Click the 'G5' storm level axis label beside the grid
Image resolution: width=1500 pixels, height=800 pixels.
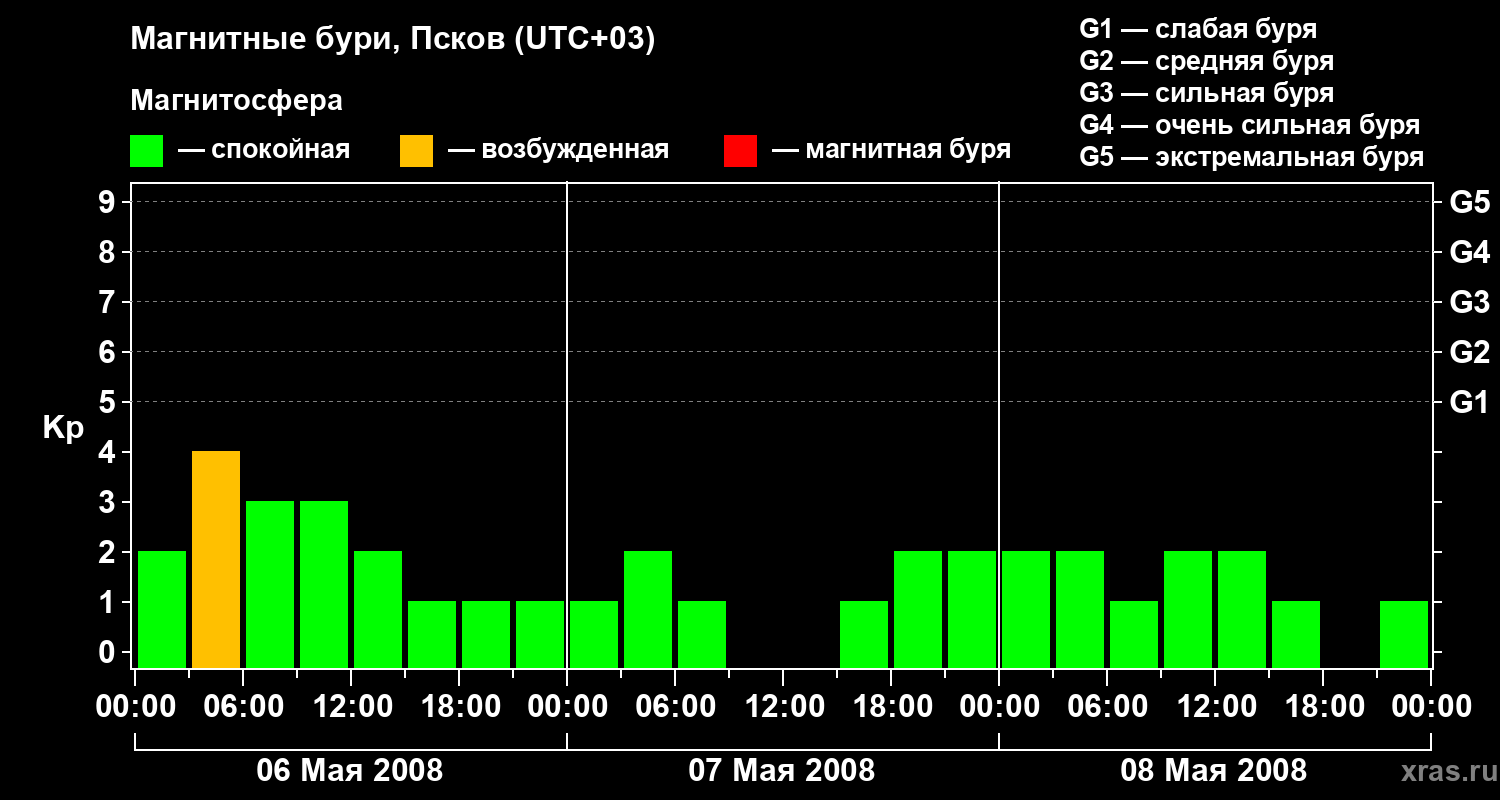click(x=1470, y=202)
